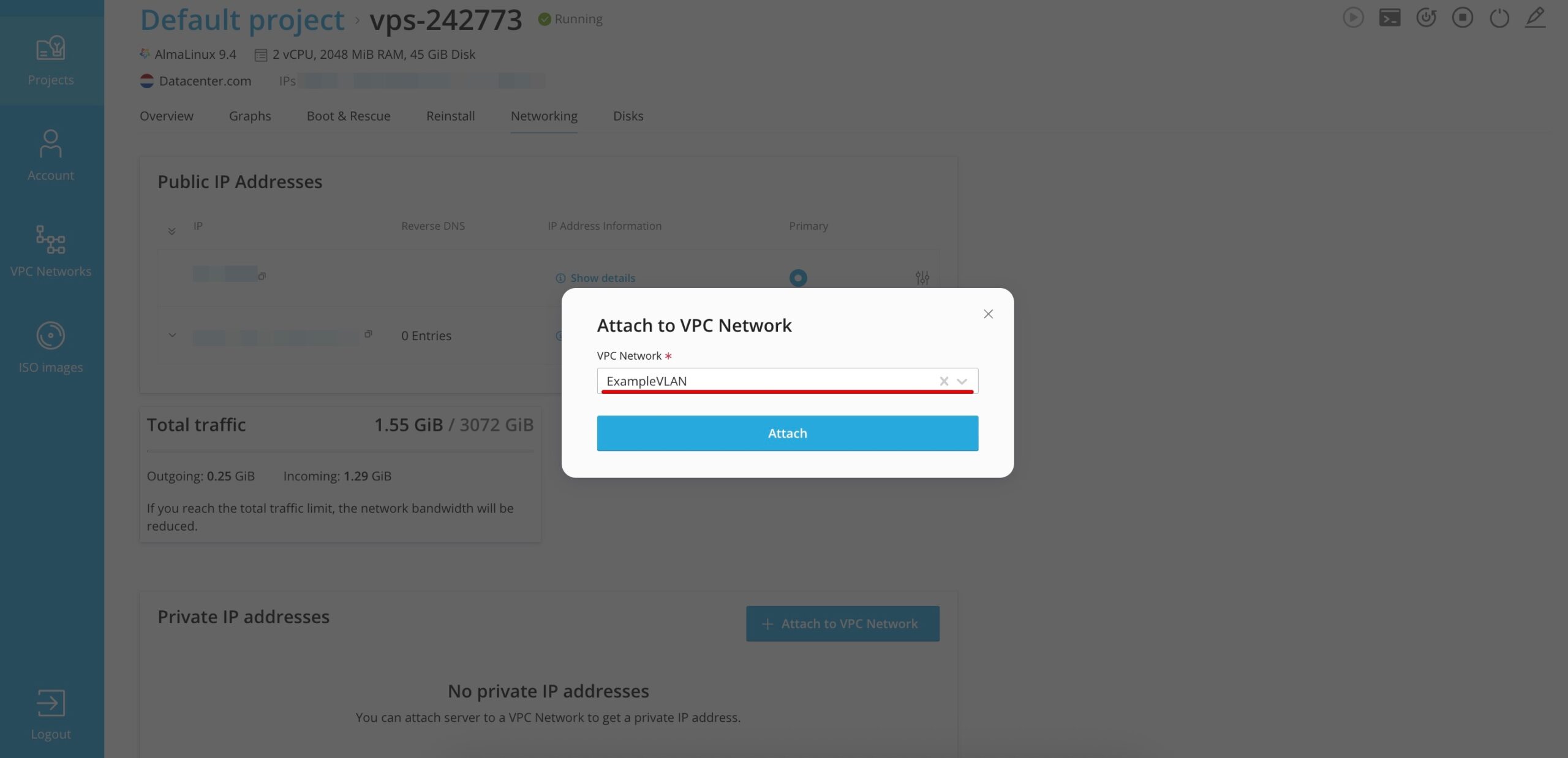Click the Logout icon
This screenshot has width=1568, height=758.
pyautogui.click(x=51, y=703)
